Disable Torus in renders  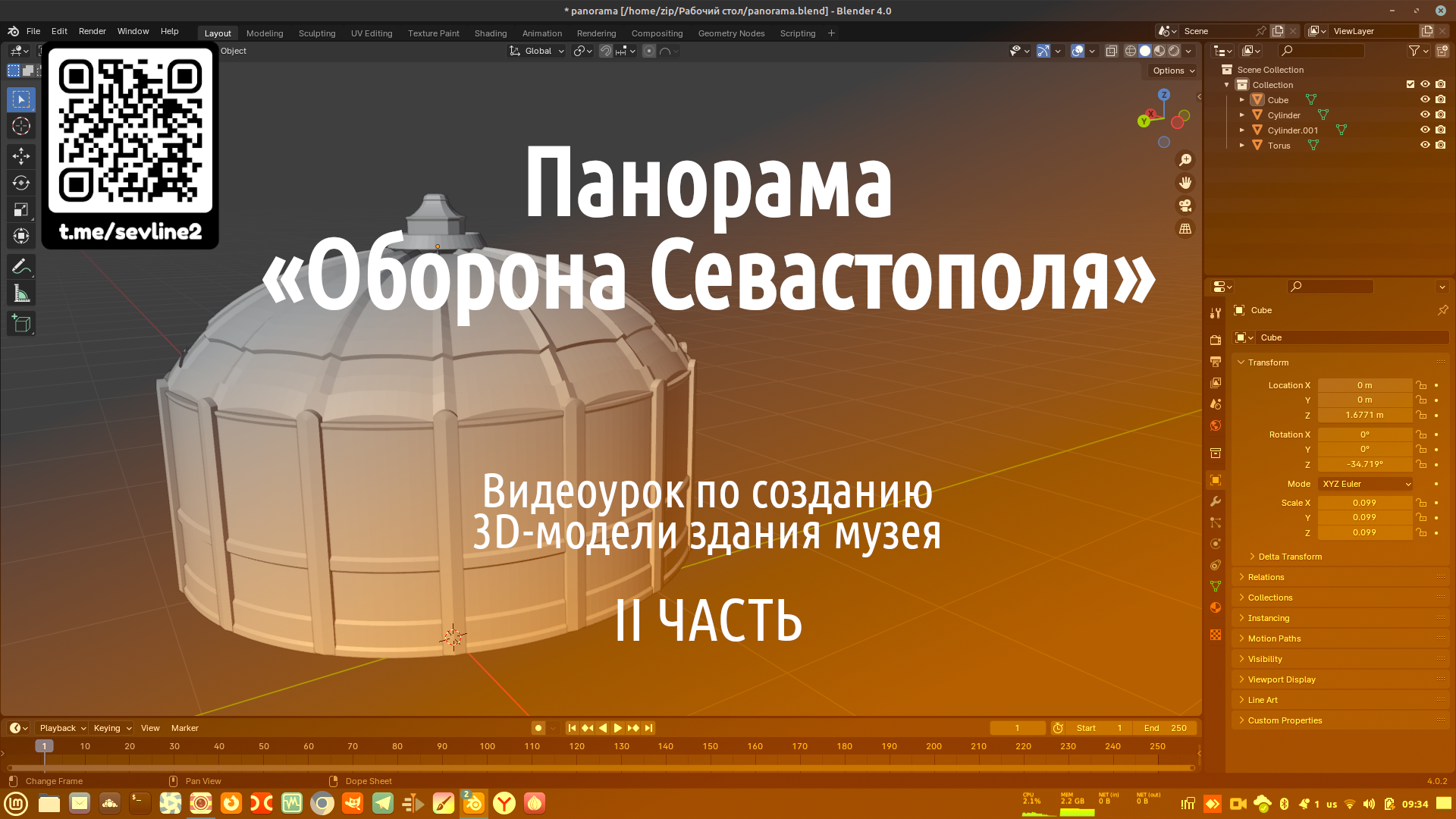click(x=1441, y=145)
